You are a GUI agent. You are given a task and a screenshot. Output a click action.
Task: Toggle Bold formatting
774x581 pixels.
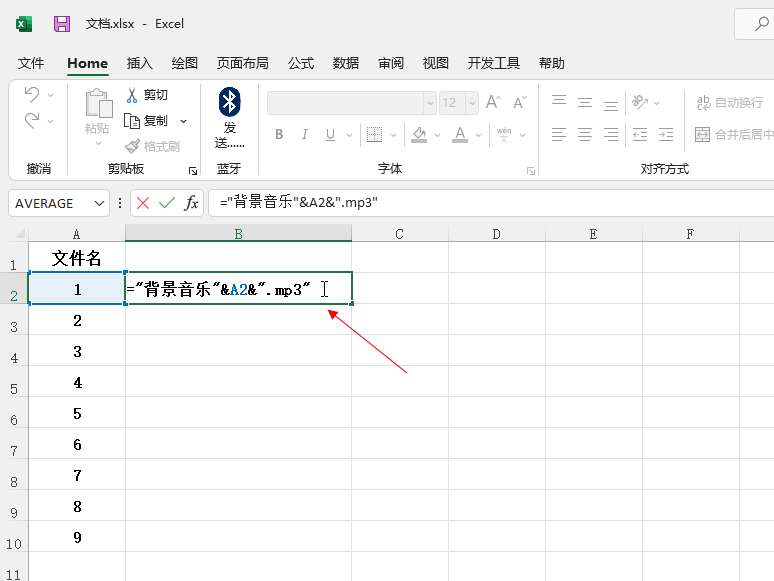click(x=279, y=134)
